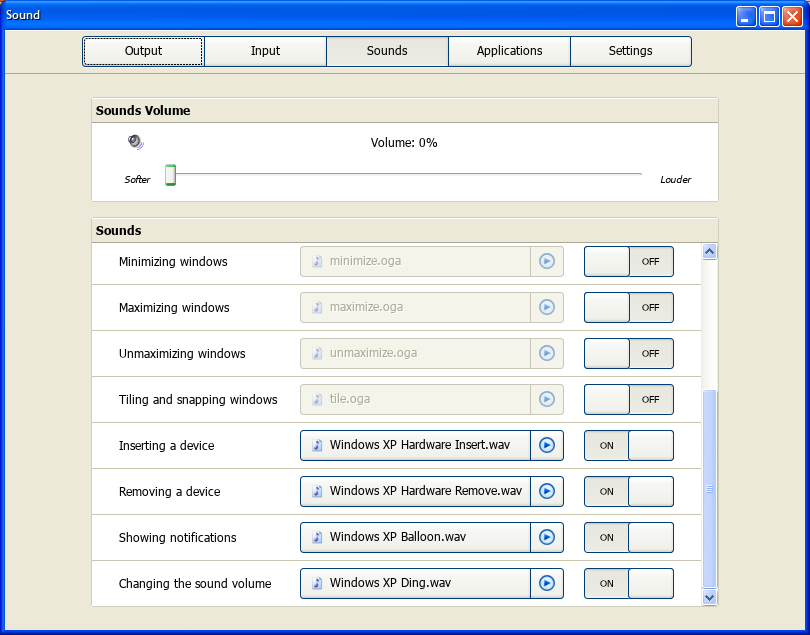The image size is (810, 635).
Task: Click the Sounds Volume slider handle
Action: tap(170, 175)
